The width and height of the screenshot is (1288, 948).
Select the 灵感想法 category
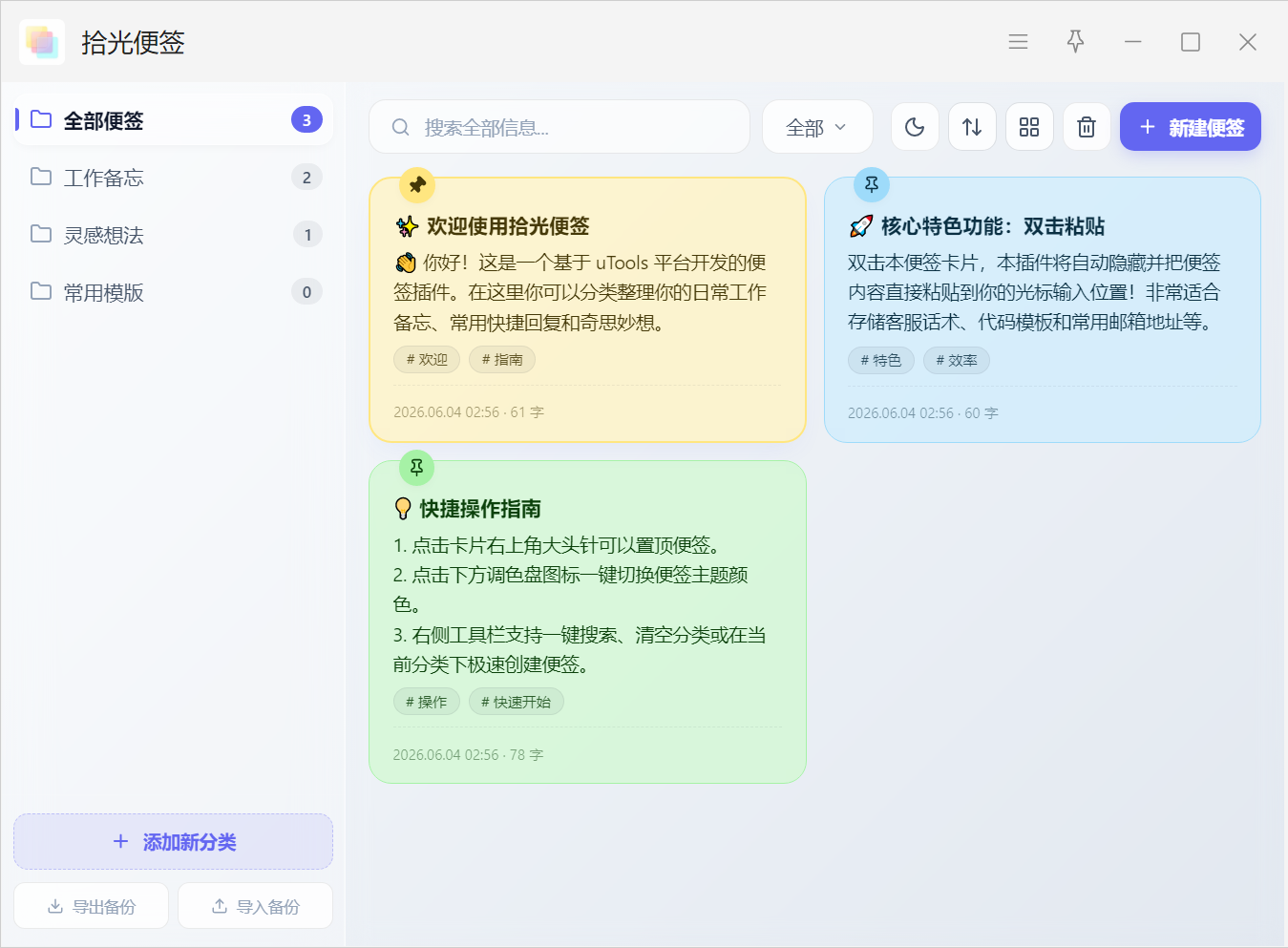point(173,235)
